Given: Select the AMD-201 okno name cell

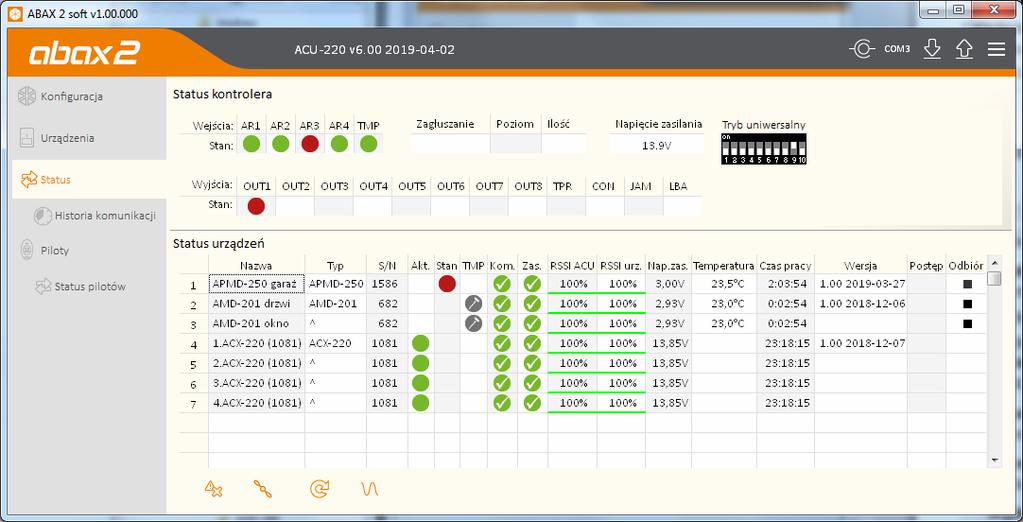Looking at the screenshot, I should tap(256, 324).
